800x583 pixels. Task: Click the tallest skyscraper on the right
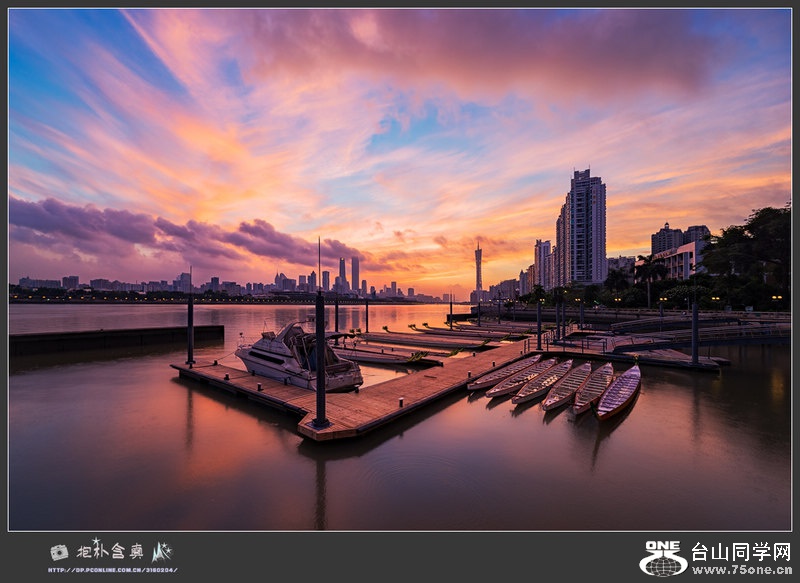point(585,230)
